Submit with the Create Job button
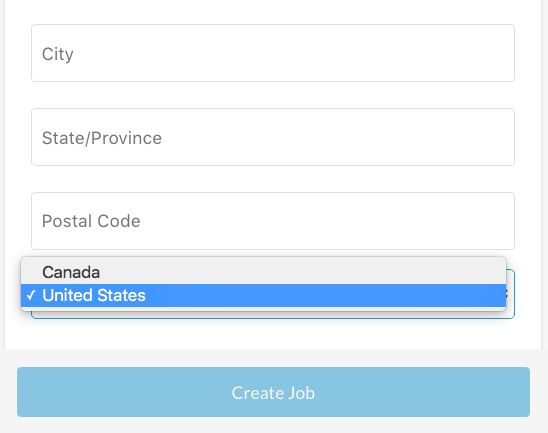The height and width of the screenshot is (433, 548). (273, 392)
